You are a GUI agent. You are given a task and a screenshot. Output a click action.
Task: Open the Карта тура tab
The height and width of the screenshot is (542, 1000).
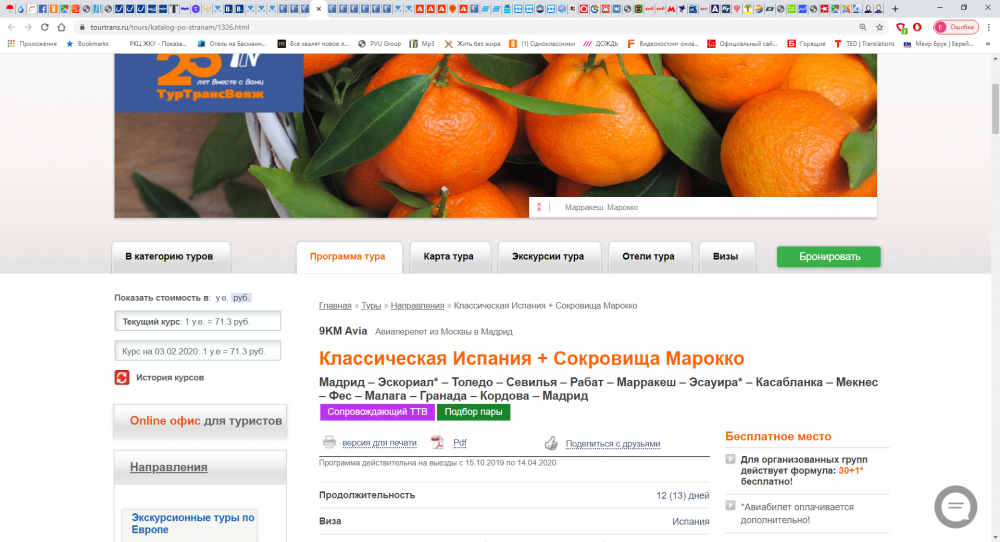coord(448,257)
